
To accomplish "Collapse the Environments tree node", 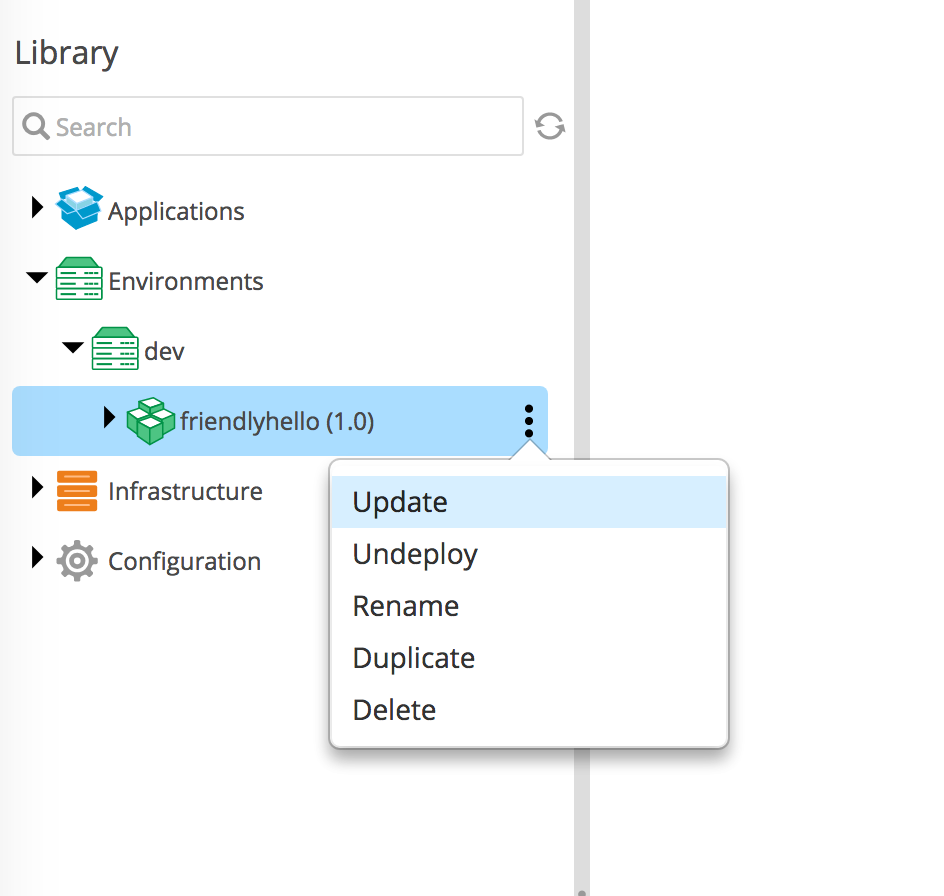I will pyautogui.click(x=38, y=279).
